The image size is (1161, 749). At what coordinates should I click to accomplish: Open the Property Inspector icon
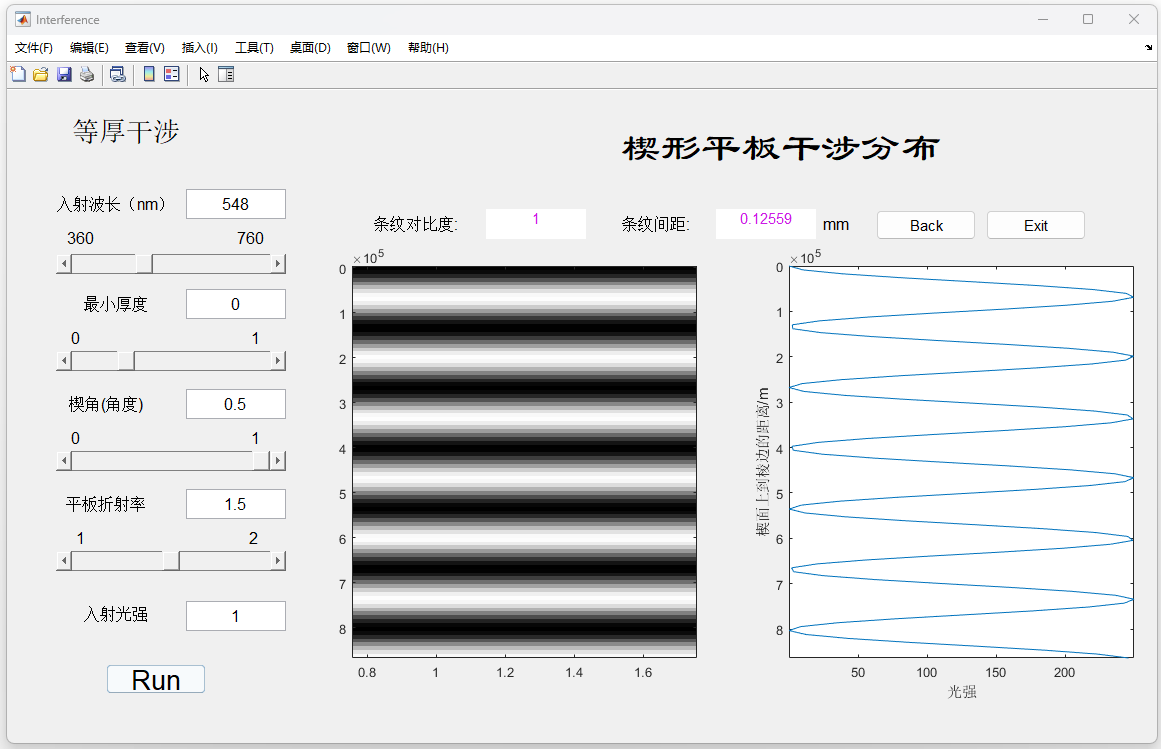[x=226, y=74]
